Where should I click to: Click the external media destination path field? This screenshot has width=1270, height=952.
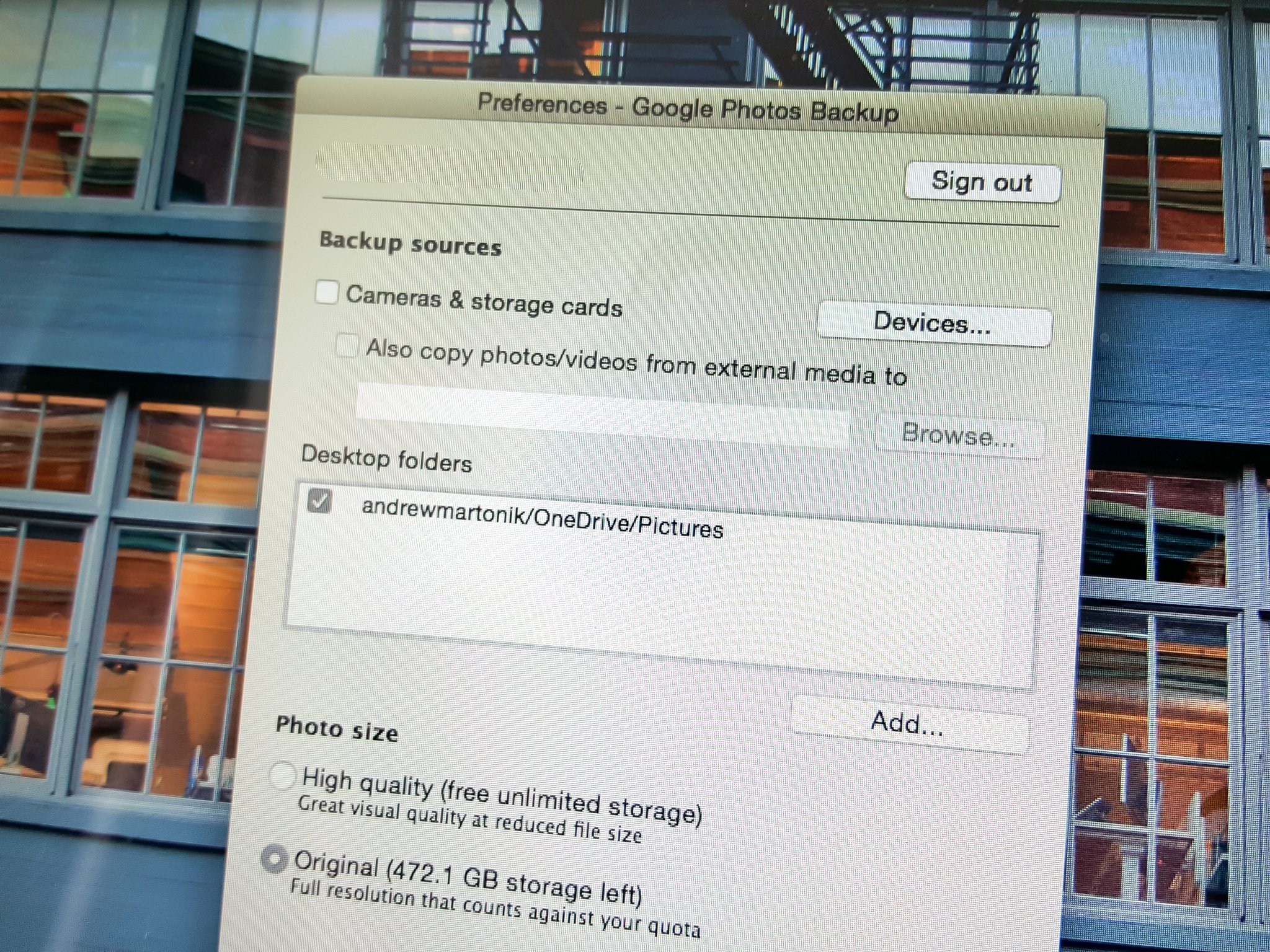click(x=602, y=415)
